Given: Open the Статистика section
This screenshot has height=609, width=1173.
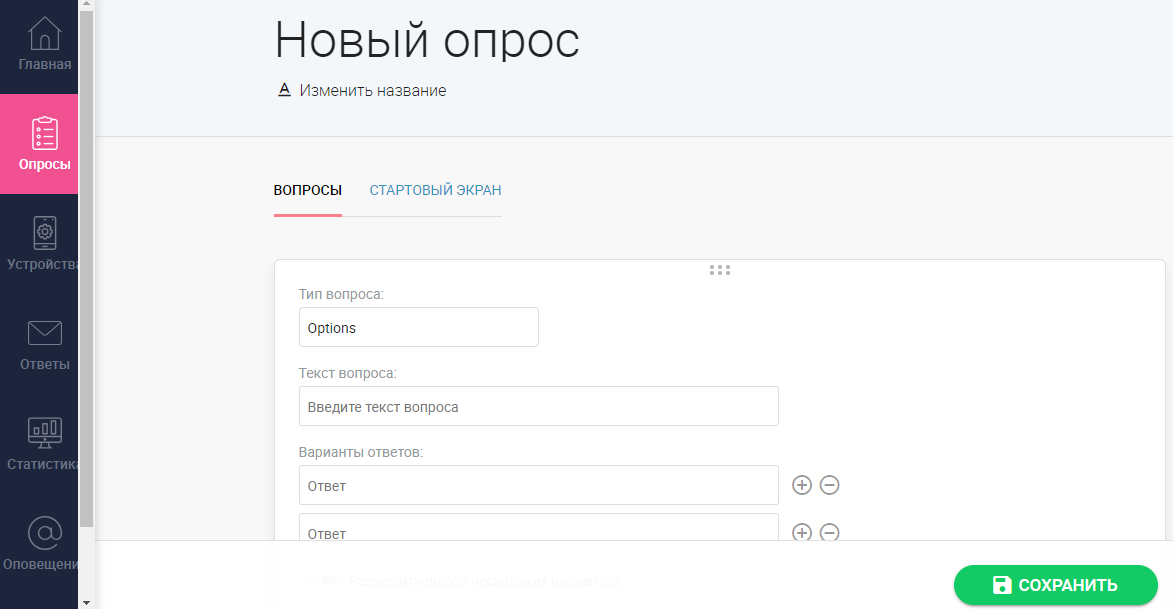Looking at the screenshot, I should 43,443.
